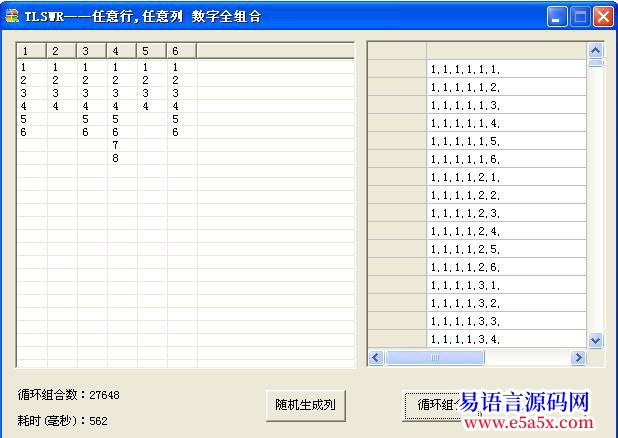
Task: Click the right arrow of horizontal scrollbar
Action: click(x=578, y=358)
